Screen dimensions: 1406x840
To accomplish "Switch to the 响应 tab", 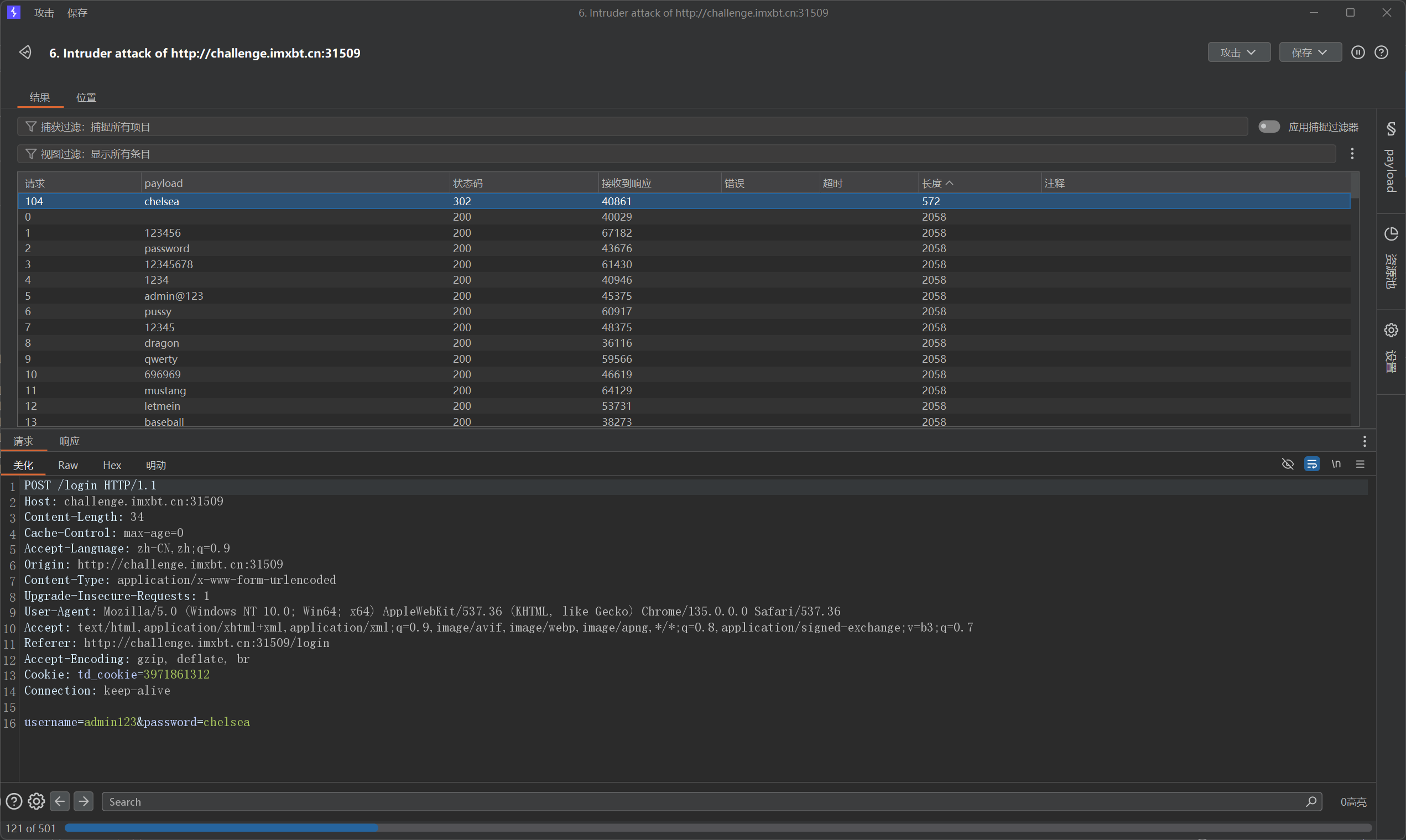I will tap(69, 441).
